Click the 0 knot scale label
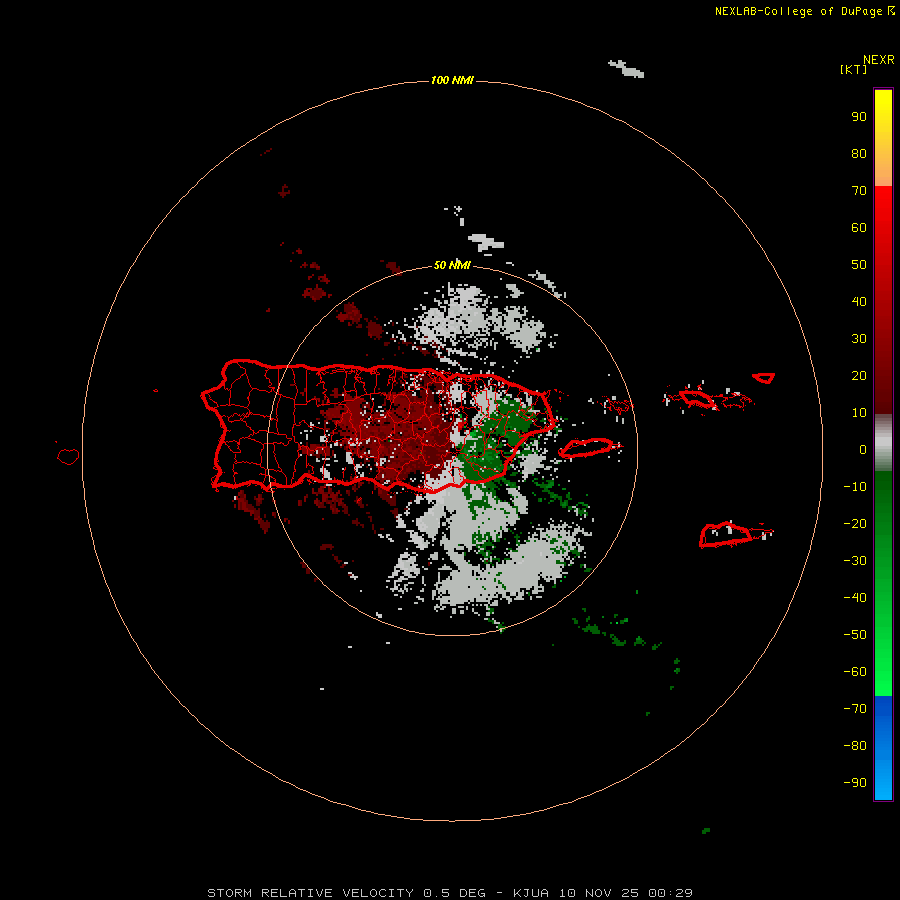The image size is (900, 900). pos(863,449)
